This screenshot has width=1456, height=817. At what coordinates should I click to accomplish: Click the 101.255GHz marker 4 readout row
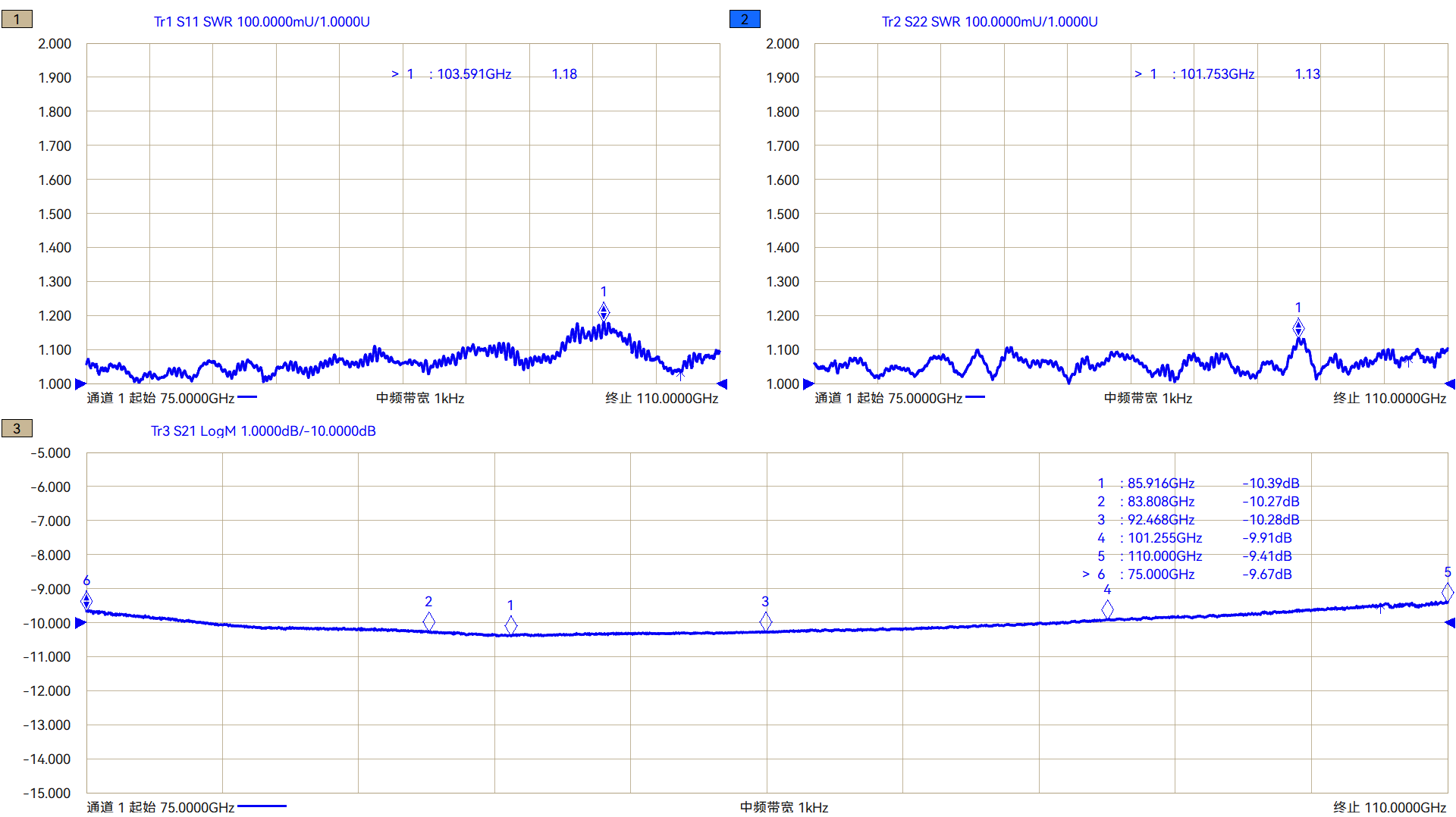tap(1197, 538)
